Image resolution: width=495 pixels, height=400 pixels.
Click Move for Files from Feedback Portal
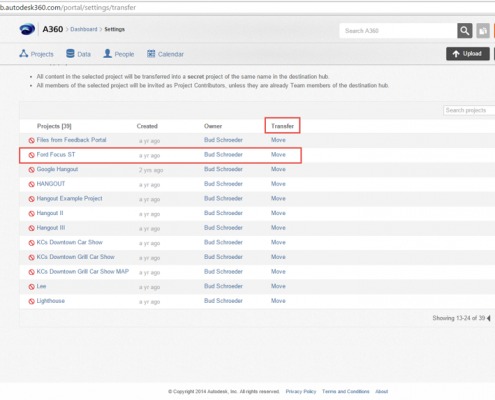coord(278,140)
